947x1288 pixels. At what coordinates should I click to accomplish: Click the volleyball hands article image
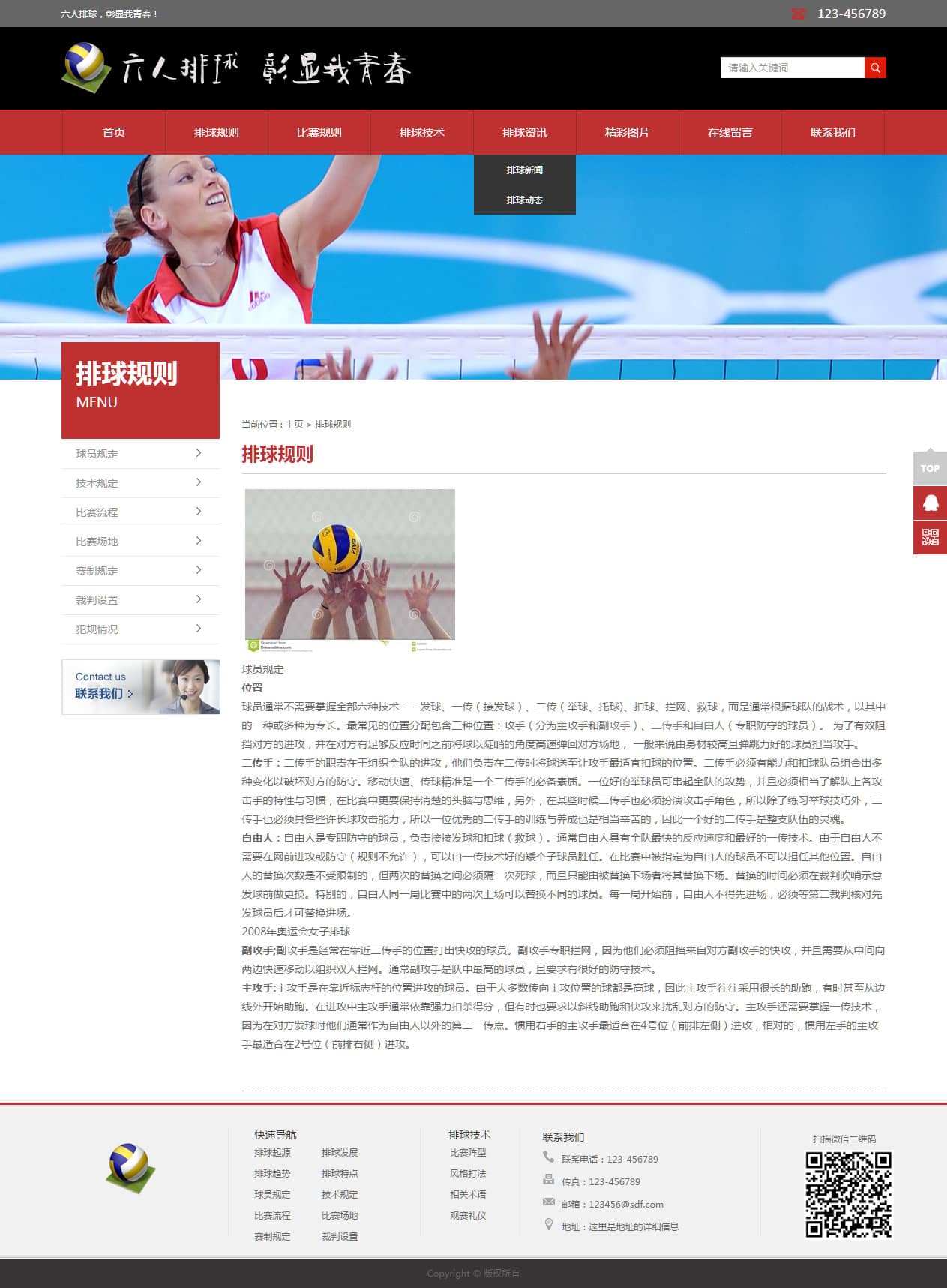click(x=350, y=570)
